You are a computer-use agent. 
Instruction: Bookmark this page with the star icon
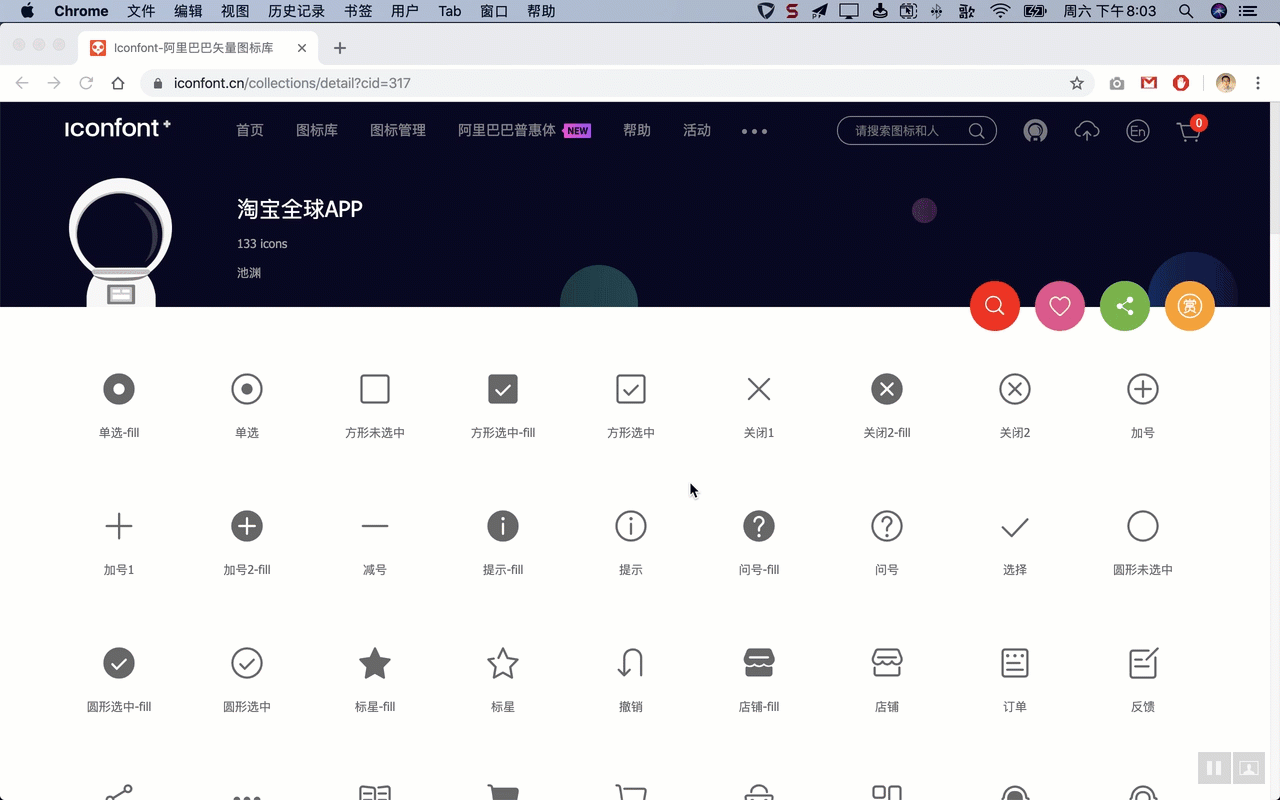1077,83
